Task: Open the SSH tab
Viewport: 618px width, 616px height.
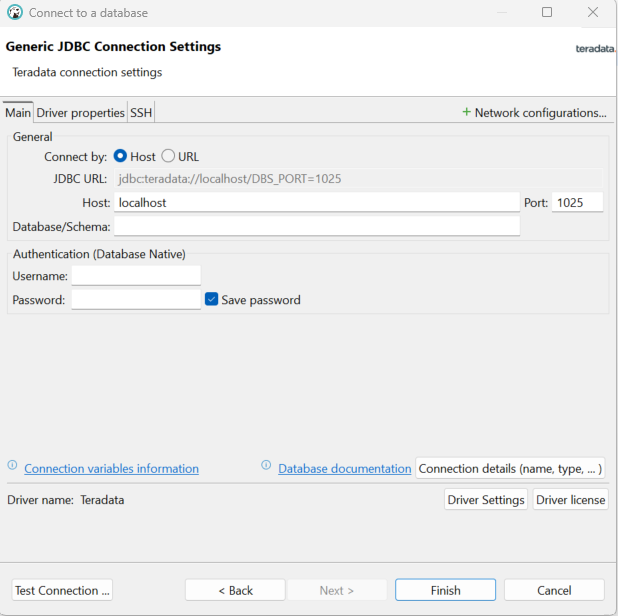Action: pos(141,113)
